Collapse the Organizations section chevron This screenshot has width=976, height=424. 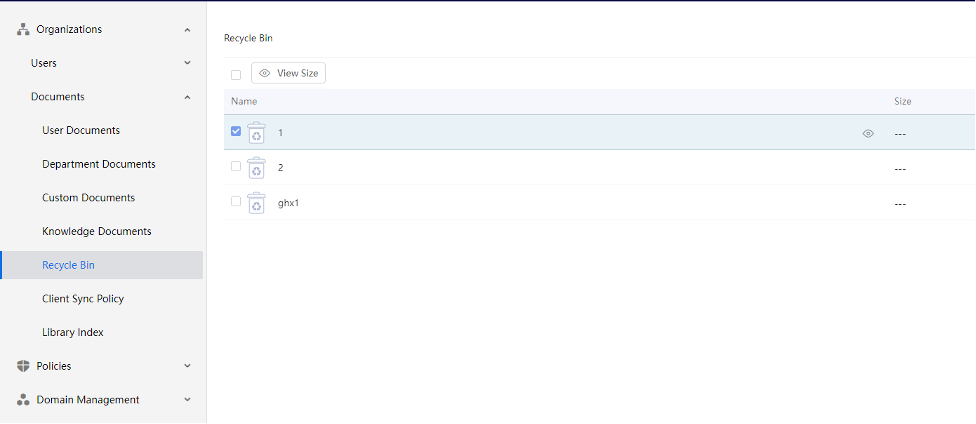[x=187, y=29]
